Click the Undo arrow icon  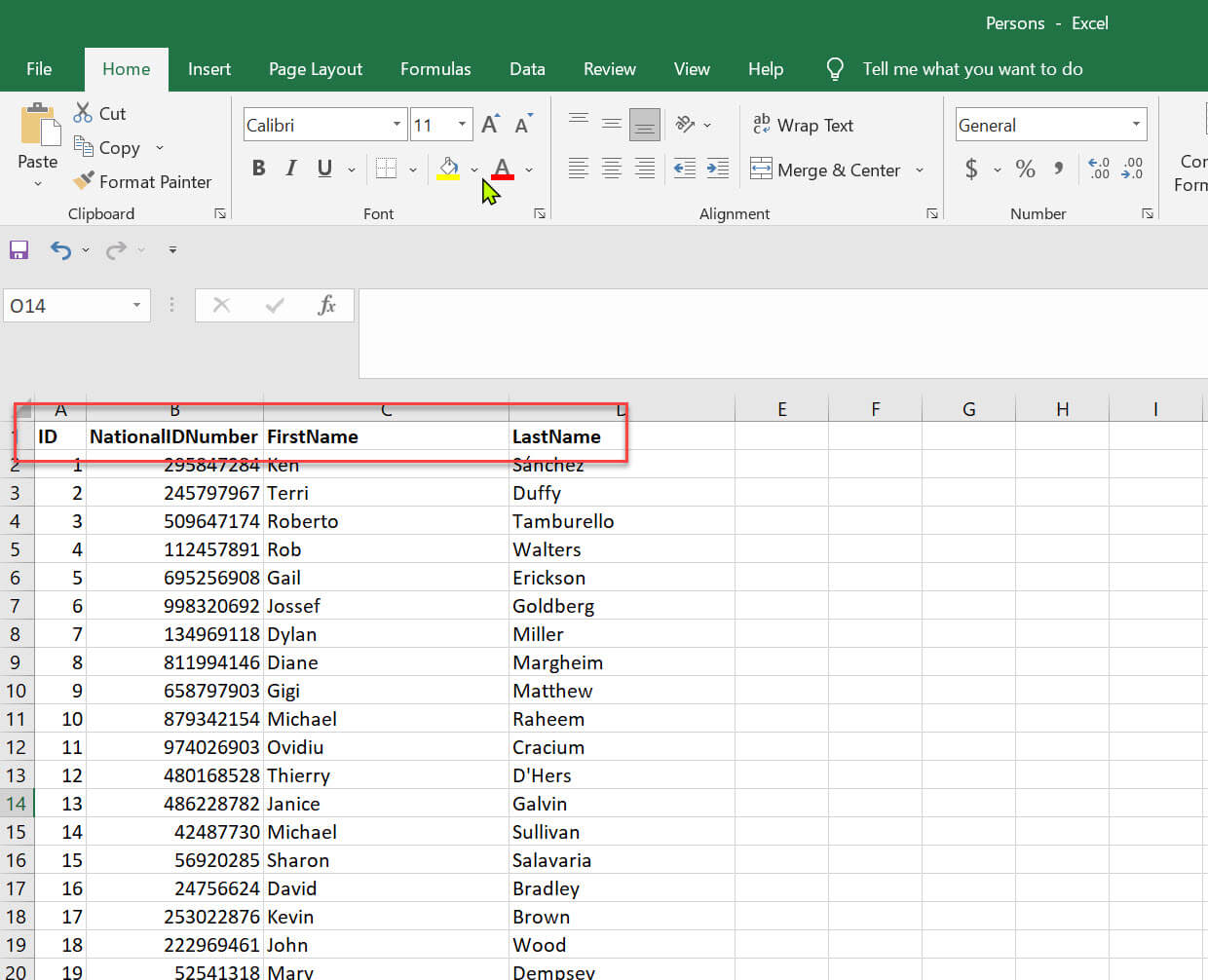tap(60, 250)
